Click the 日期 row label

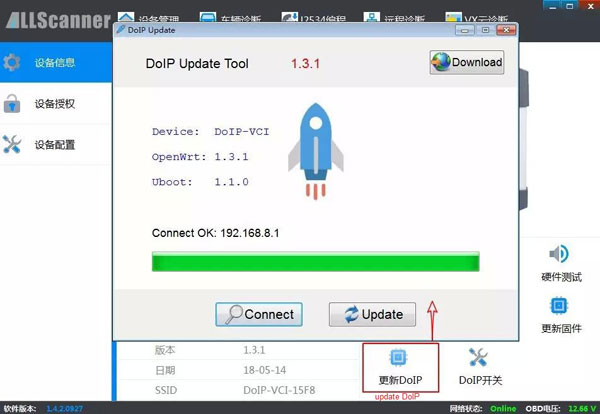point(165,370)
